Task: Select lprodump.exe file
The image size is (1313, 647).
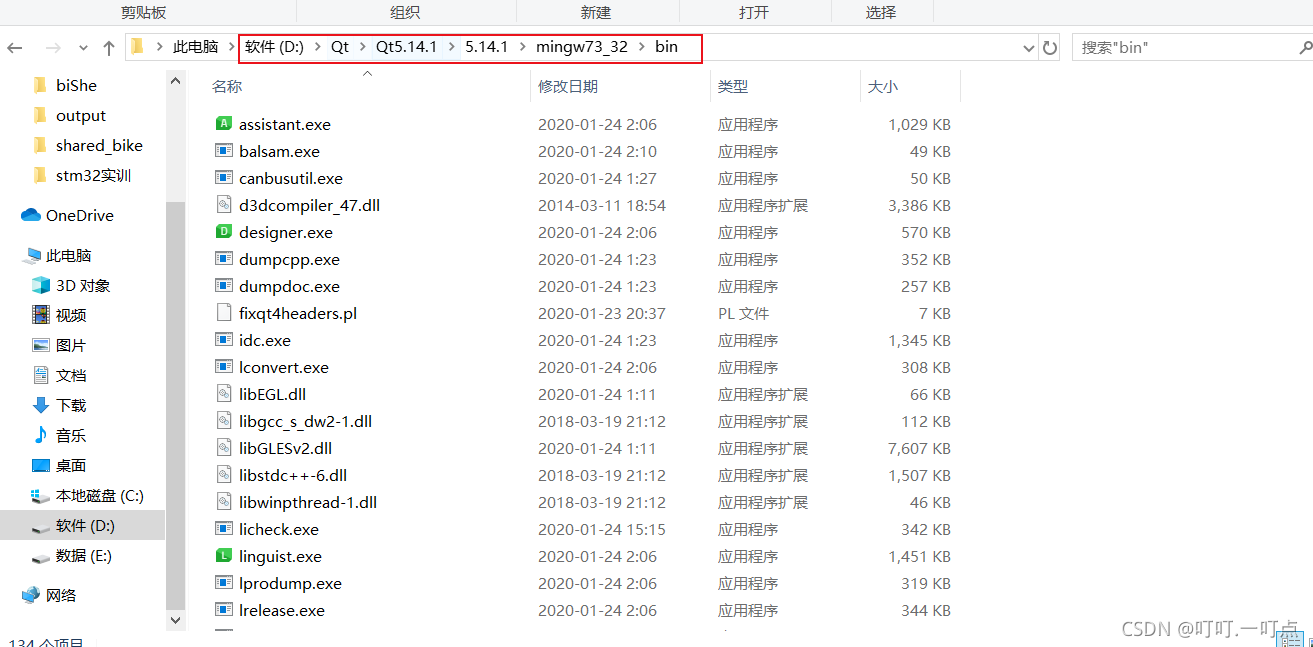Action: click(x=290, y=583)
